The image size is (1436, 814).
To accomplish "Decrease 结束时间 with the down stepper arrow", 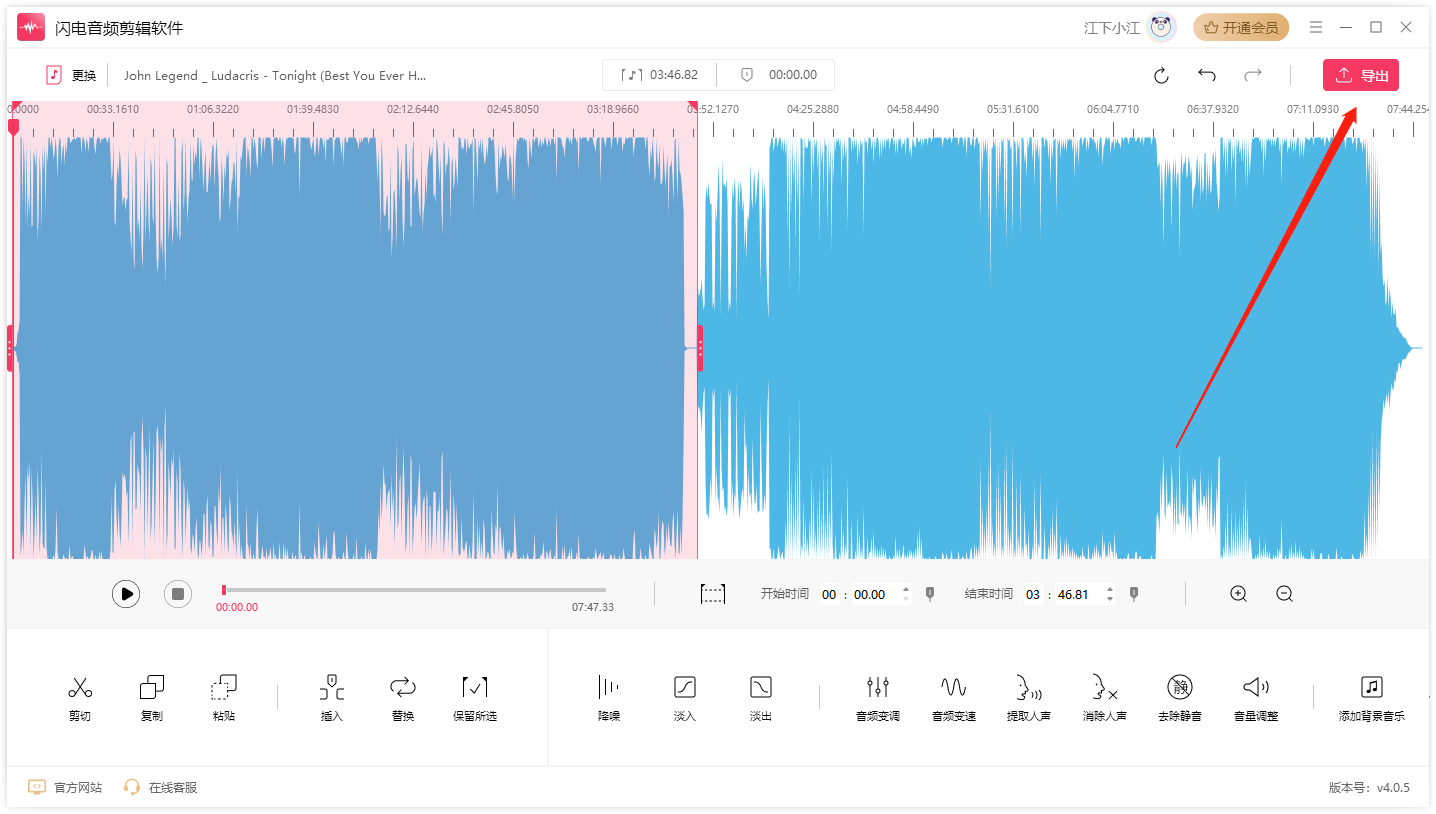I will (1110, 599).
